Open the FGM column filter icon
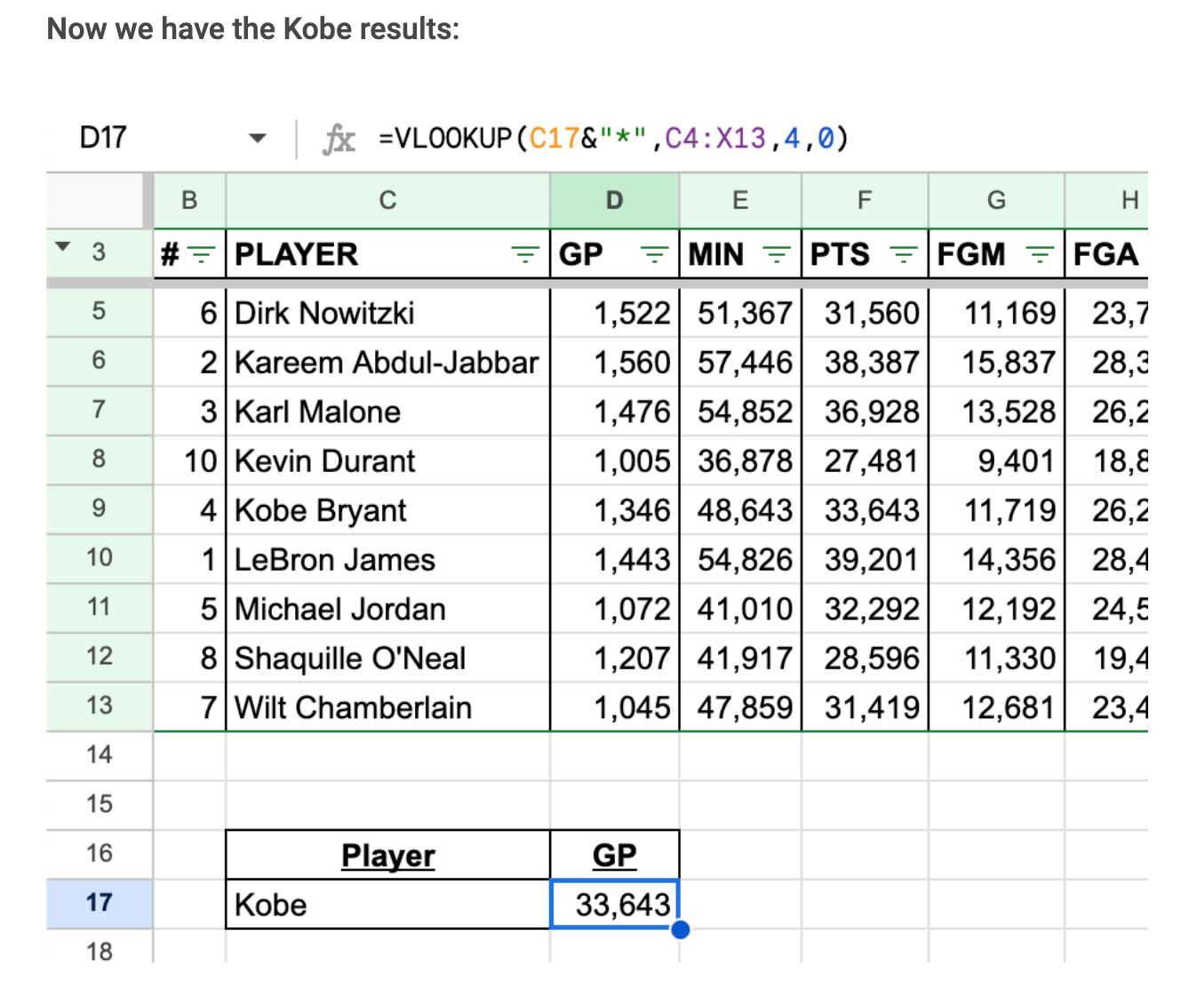Image resolution: width=1189 pixels, height=1008 pixels. pyautogui.click(x=1039, y=255)
